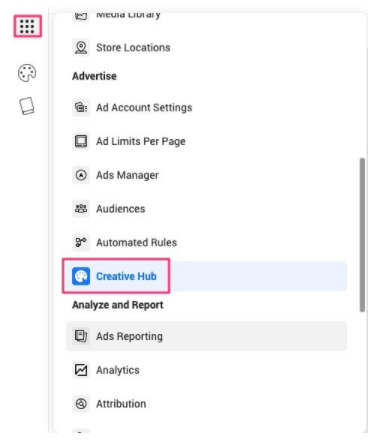Image resolution: width=373 pixels, height=447 pixels.
Task: Click the Ads Manager compass icon
Action: (x=81, y=175)
